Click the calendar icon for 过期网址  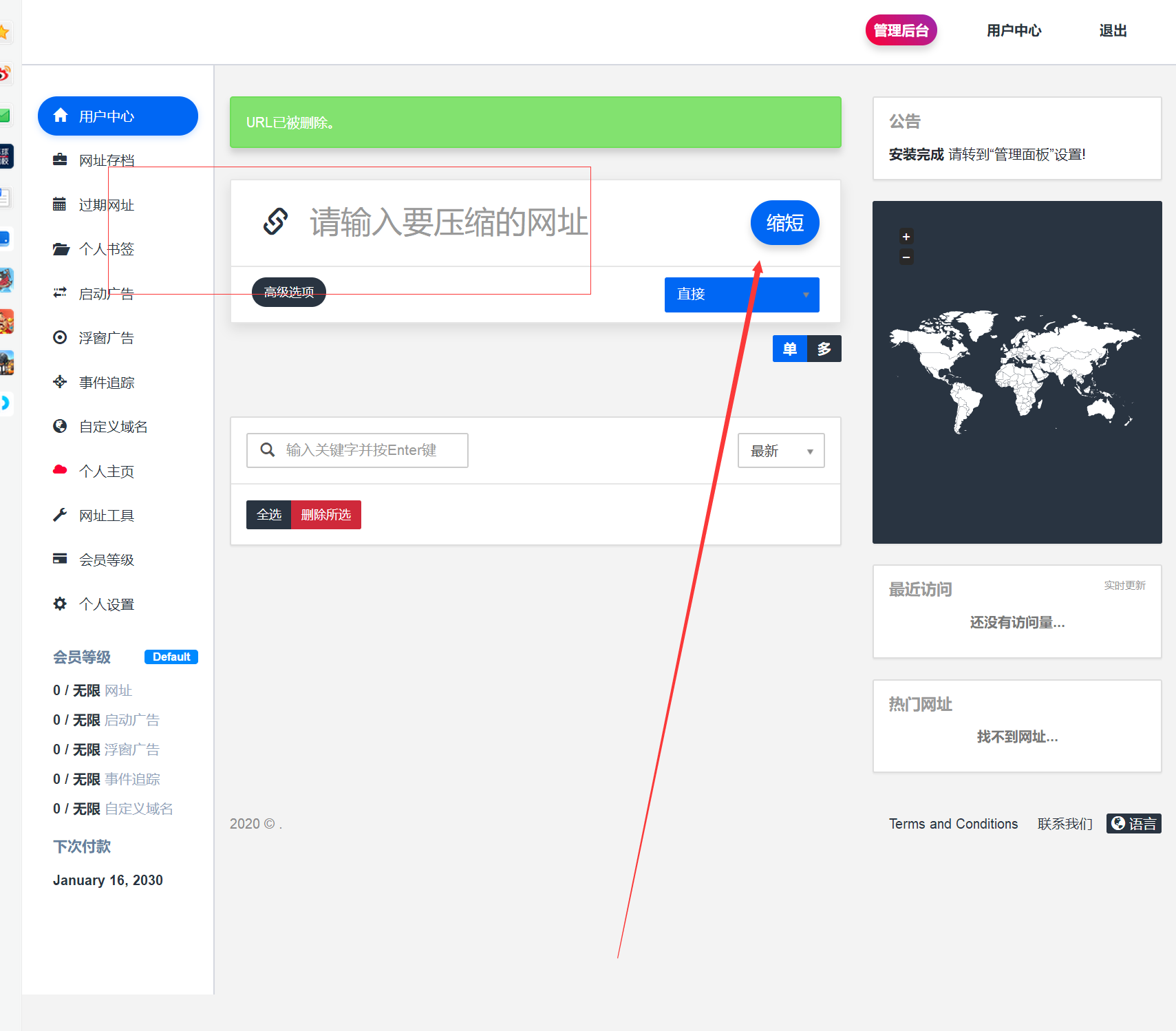pos(60,204)
